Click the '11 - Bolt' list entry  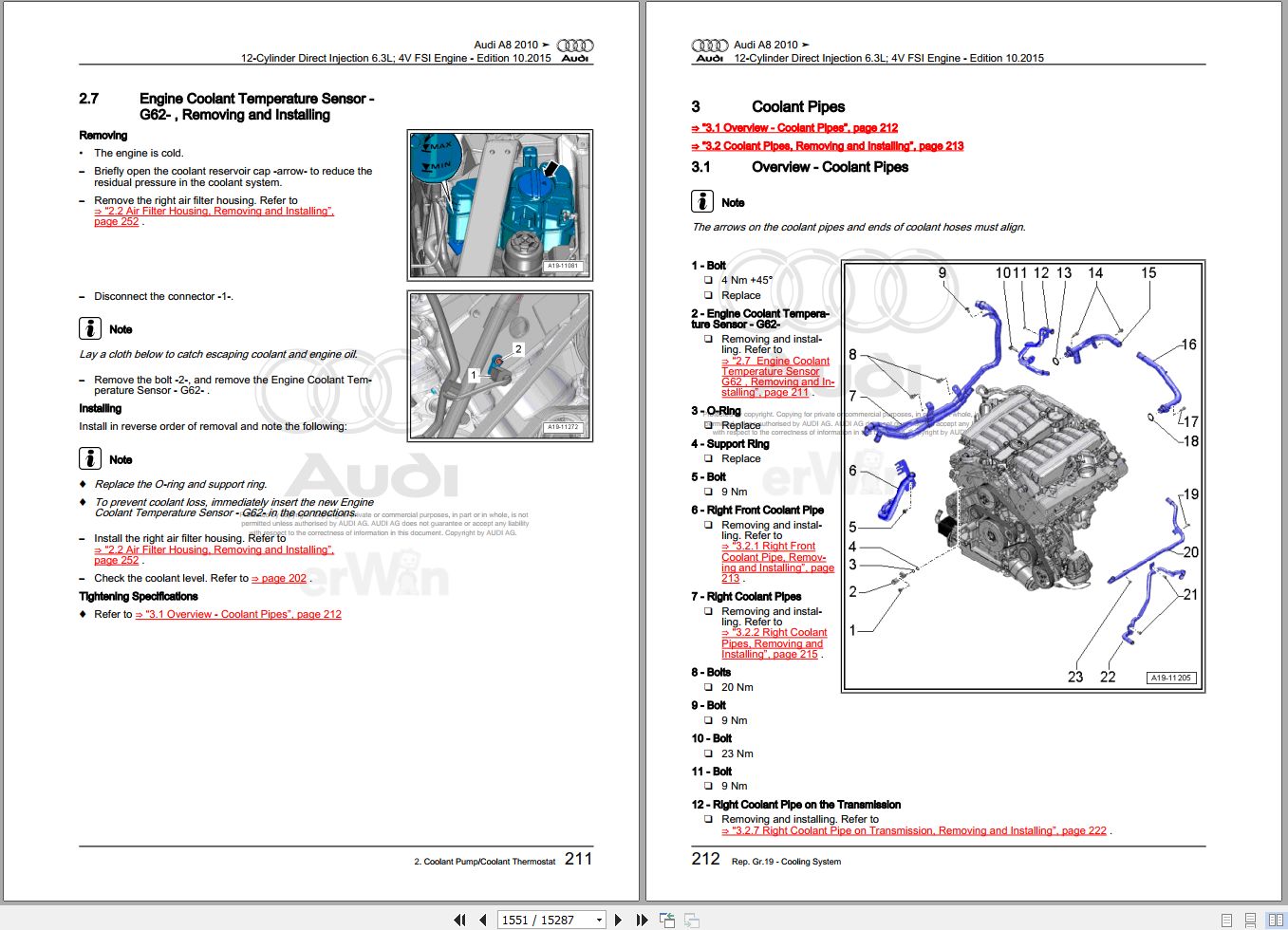[x=711, y=772]
